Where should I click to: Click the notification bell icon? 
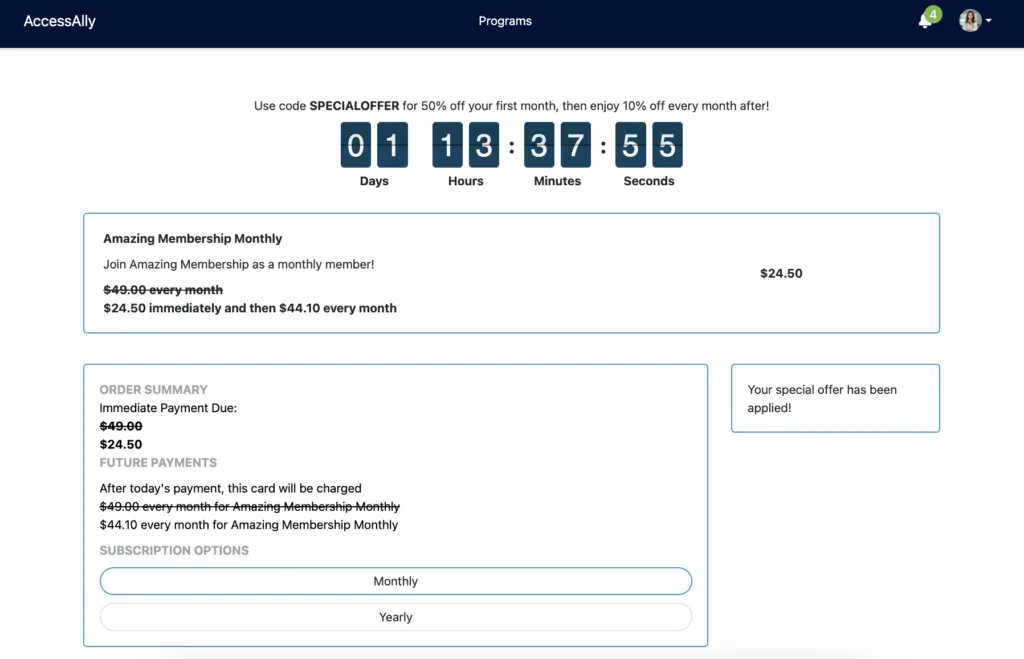(x=924, y=22)
